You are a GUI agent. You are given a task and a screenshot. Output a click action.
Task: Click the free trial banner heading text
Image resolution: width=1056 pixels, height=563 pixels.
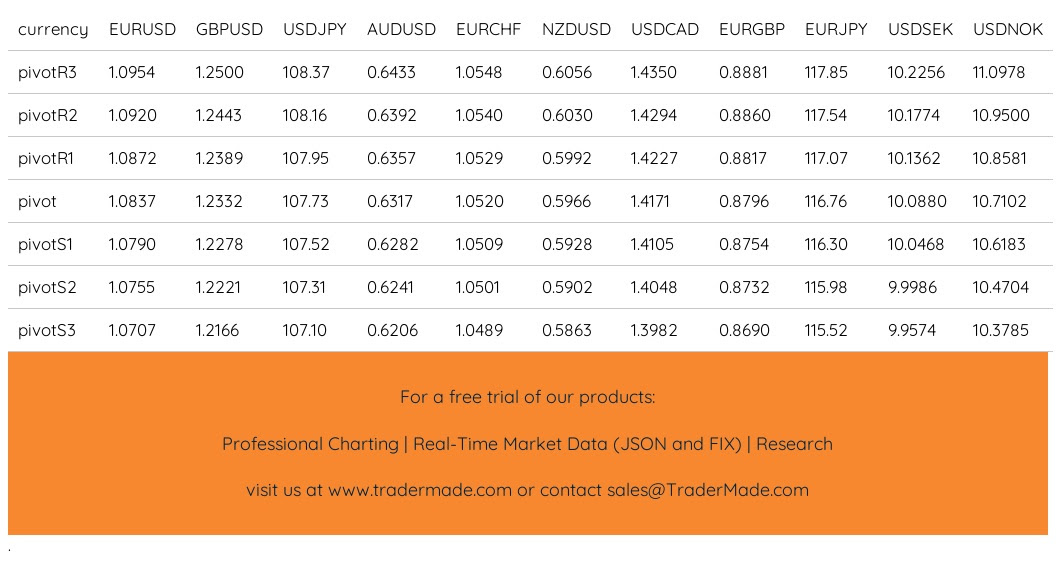point(527,397)
